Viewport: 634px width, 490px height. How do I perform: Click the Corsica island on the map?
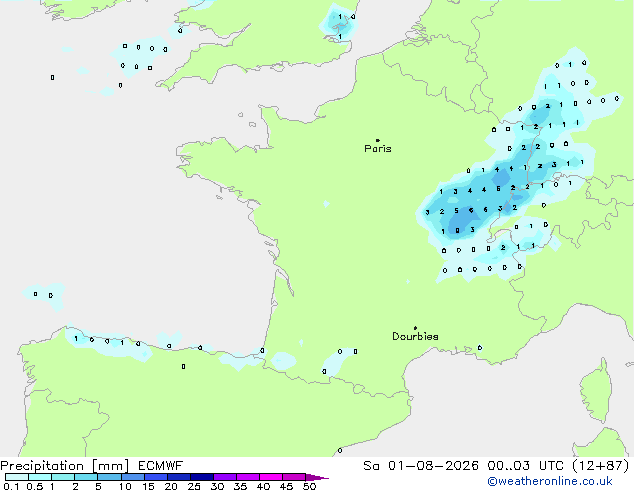[597, 390]
